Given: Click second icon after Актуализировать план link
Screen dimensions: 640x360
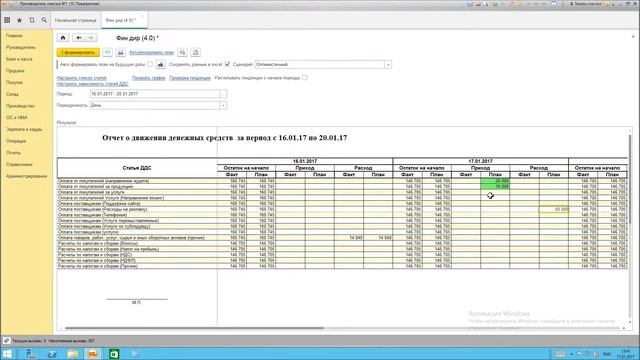Looking at the screenshot, I should pyautogui.click(x=196, y=52).
